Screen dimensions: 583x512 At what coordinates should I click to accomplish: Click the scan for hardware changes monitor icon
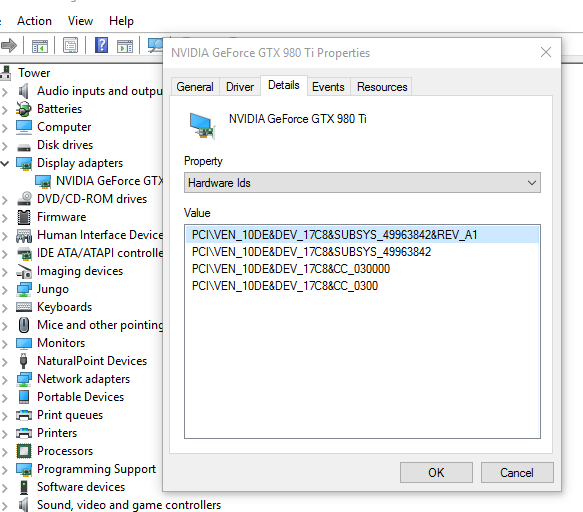point(155,45)
